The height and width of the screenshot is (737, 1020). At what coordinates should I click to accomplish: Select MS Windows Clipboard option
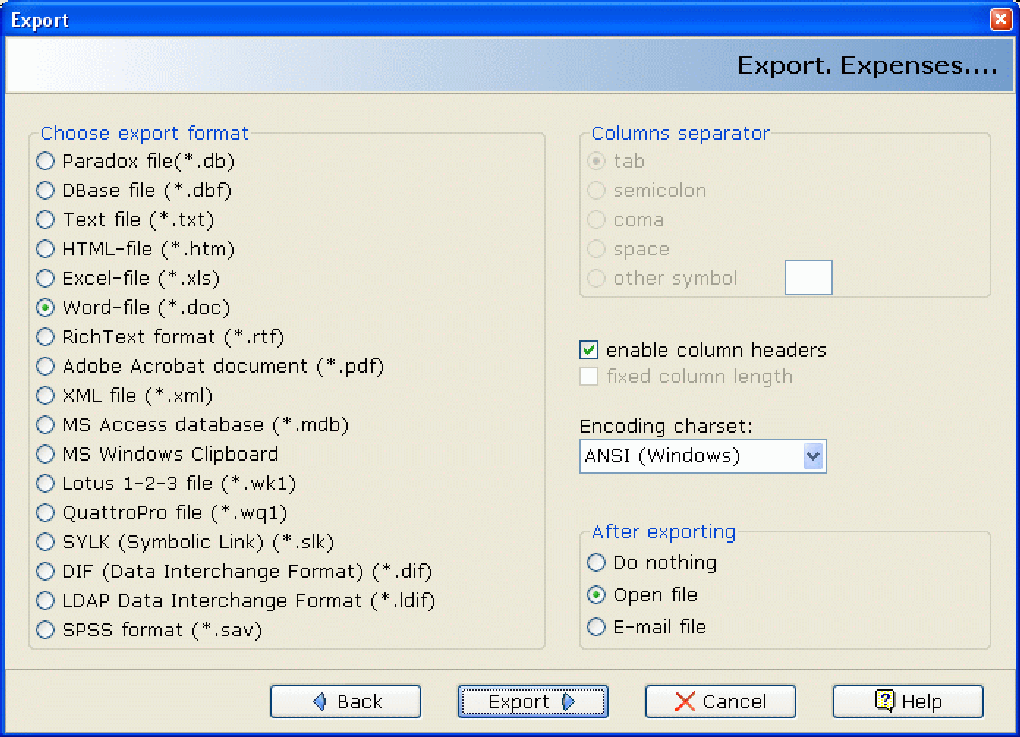(46, 454)
